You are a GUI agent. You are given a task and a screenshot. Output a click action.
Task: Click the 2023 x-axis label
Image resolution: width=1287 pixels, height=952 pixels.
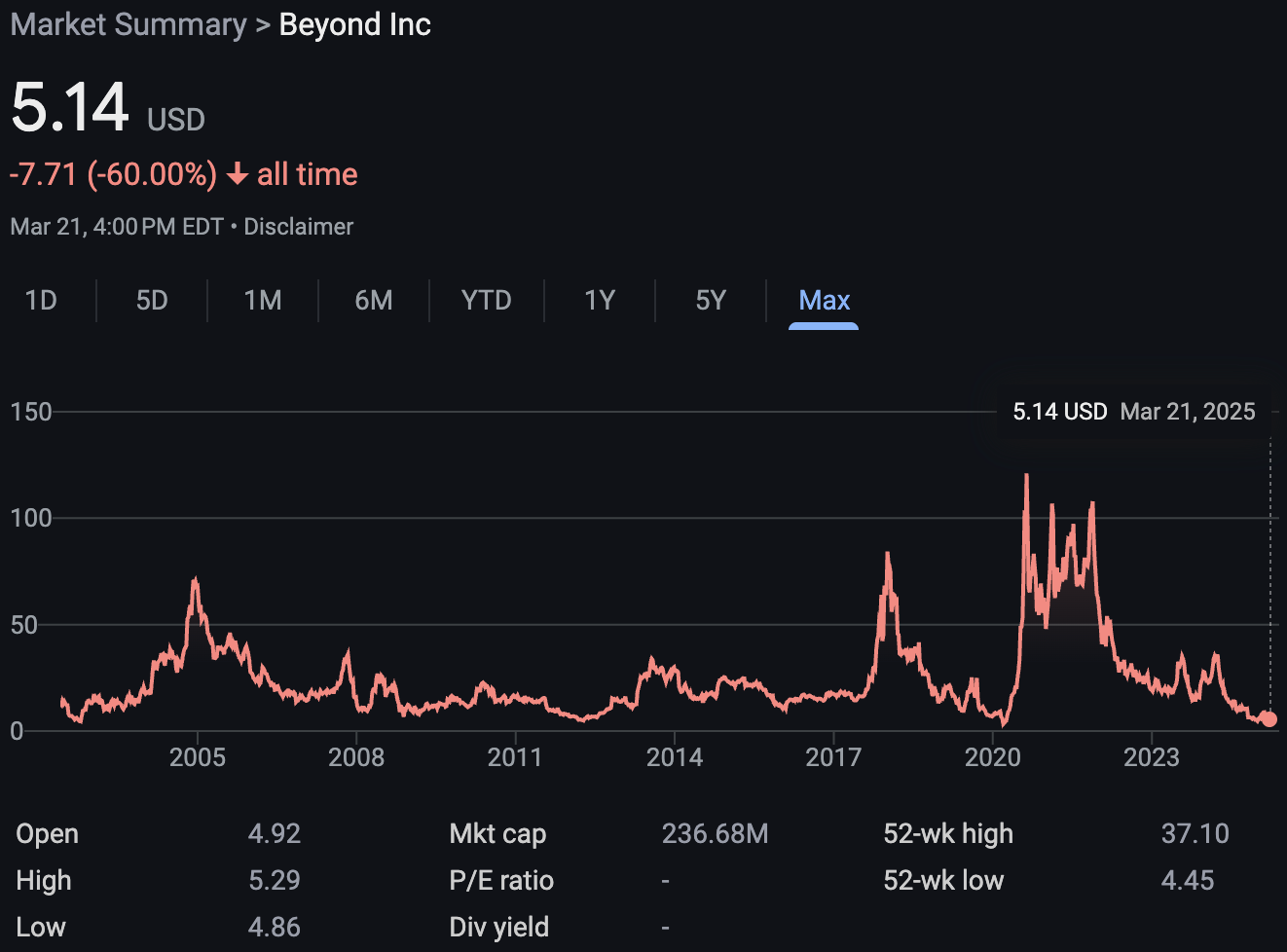click(x=1152, y=757)
